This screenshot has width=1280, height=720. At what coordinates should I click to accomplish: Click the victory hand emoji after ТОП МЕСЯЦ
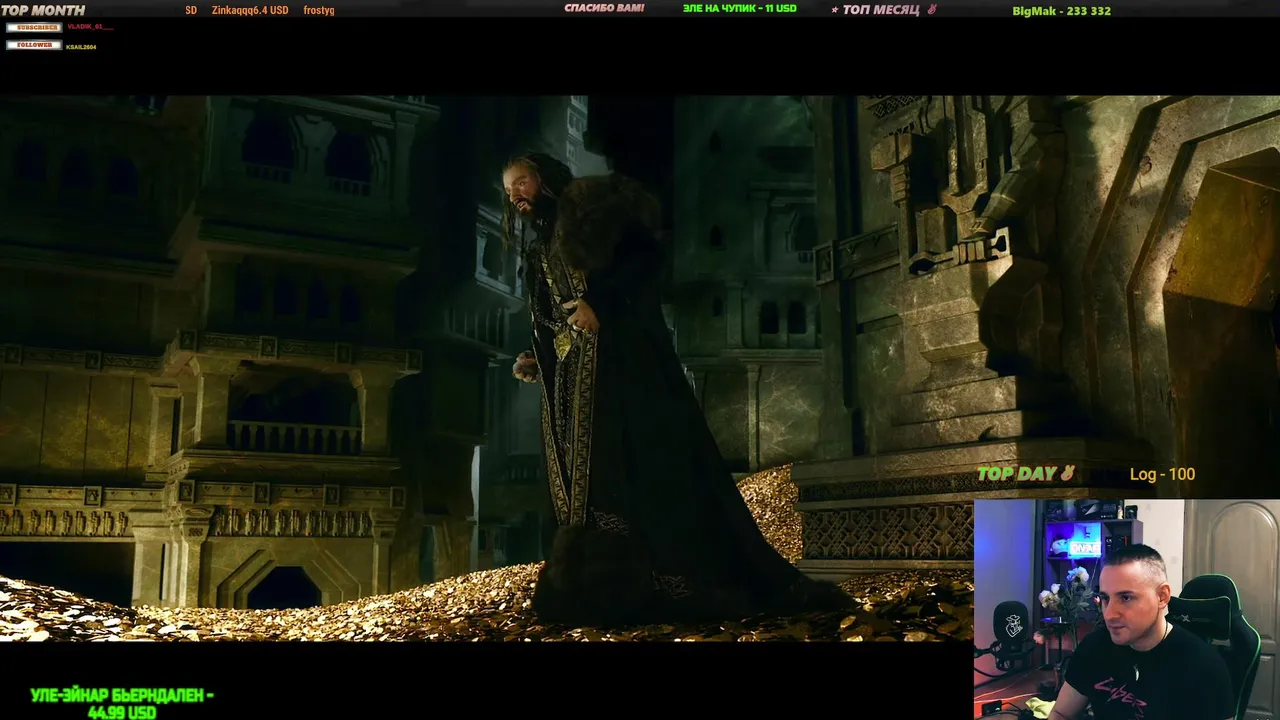[931, 10]
